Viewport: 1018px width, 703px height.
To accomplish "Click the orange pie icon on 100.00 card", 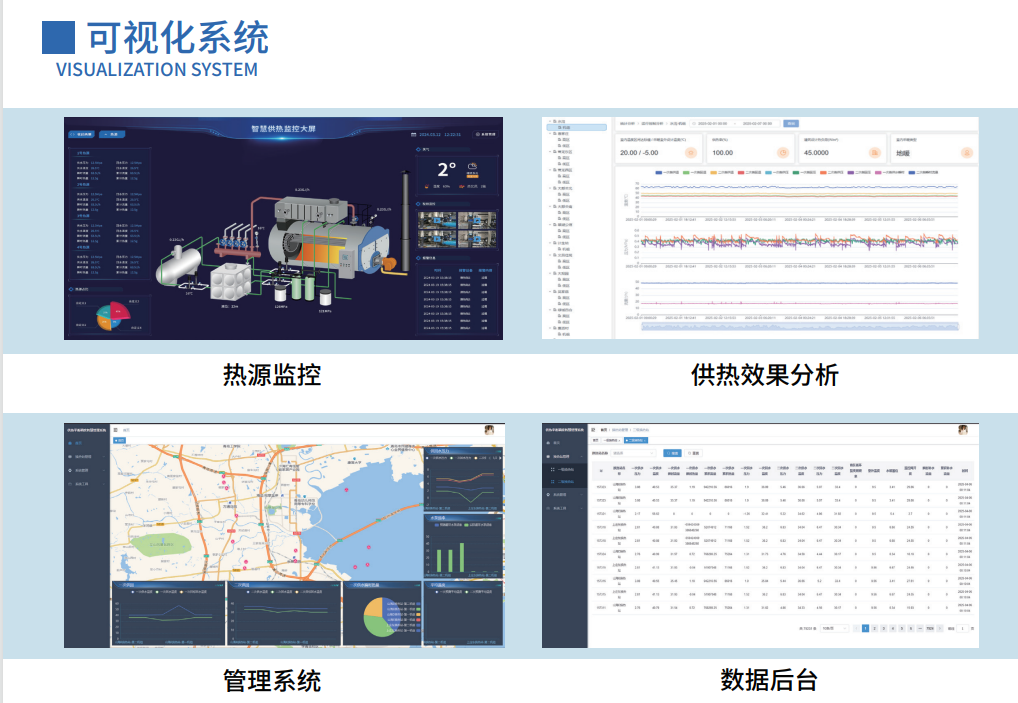I will click(782, 152).
